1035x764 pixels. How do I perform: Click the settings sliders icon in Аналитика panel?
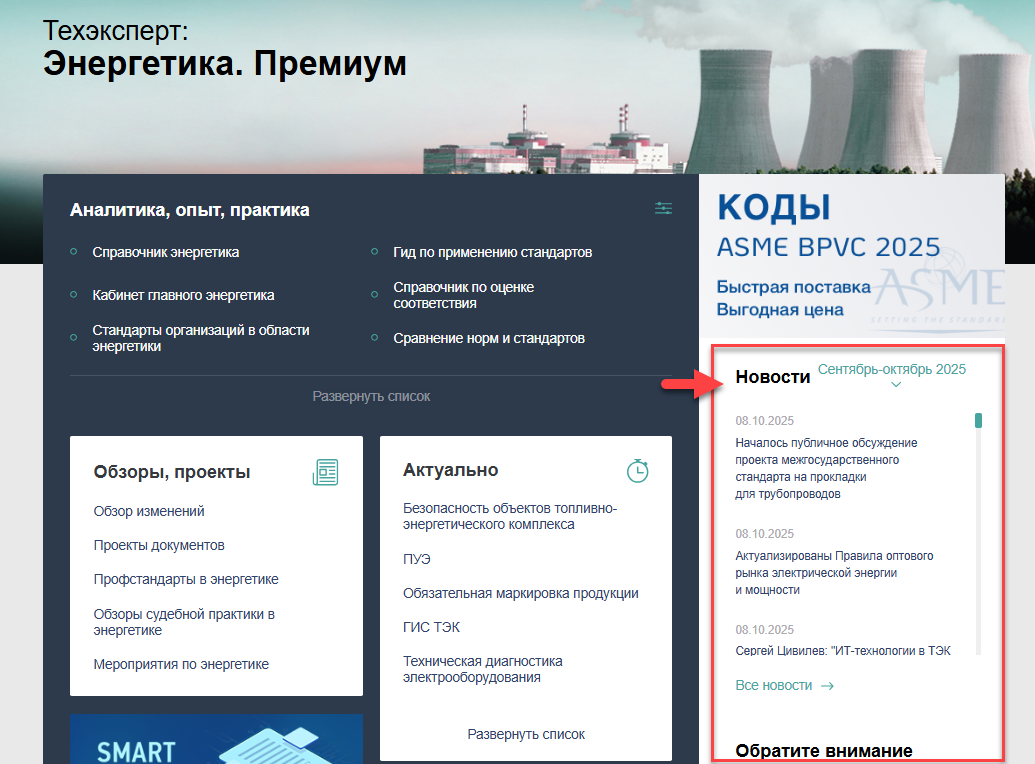pos(663,209)
